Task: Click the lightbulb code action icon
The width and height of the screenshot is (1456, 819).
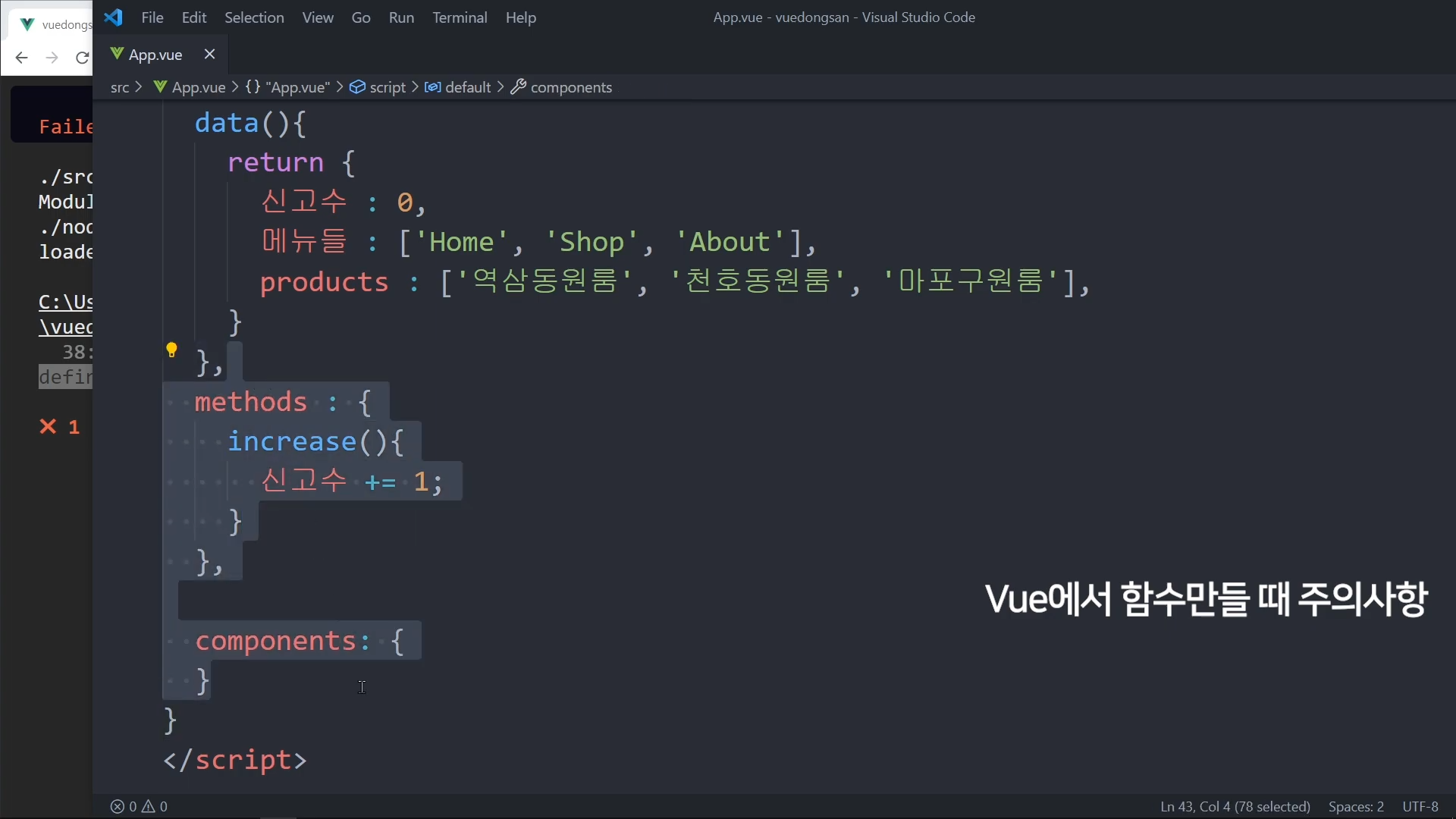Action: [171, 350]
